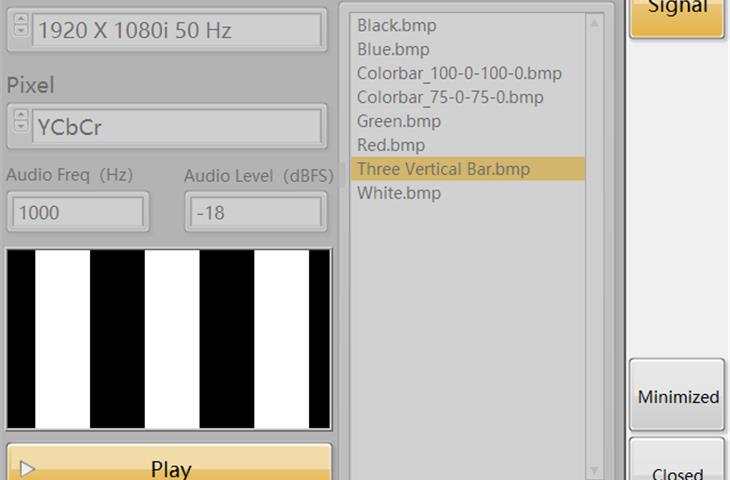Select Colorbar_75-0-75-0.bmp pattern
Viewport: 730px width, 480px height.
click(x=468, y=97)
